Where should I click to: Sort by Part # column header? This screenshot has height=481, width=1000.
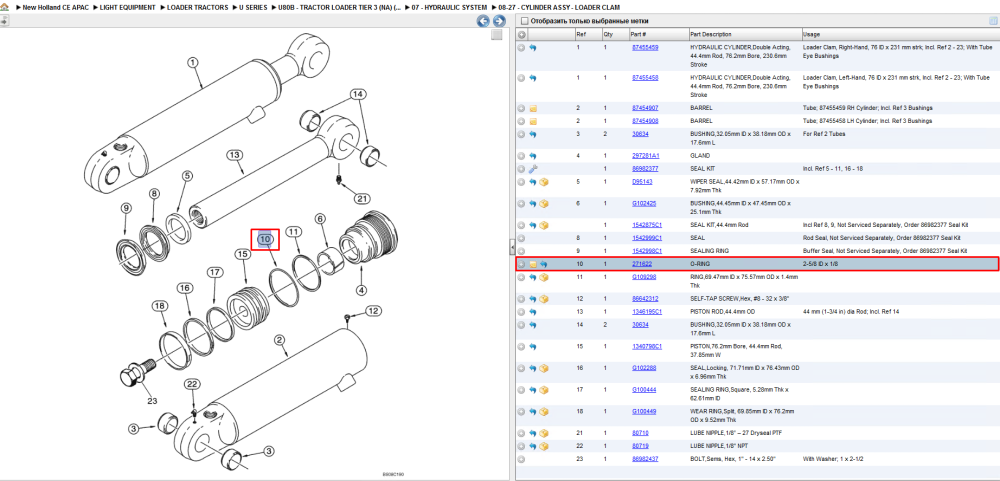point(658,34)
